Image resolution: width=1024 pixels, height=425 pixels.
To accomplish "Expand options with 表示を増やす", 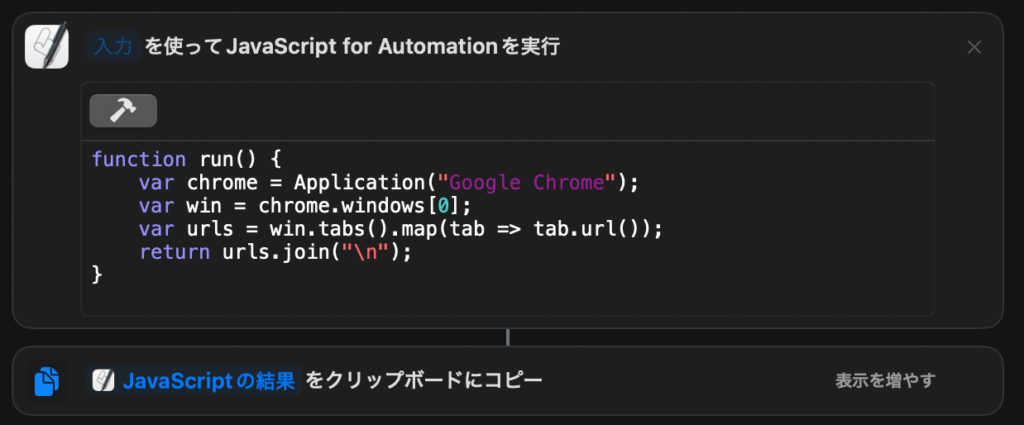I will pos(885,380).
